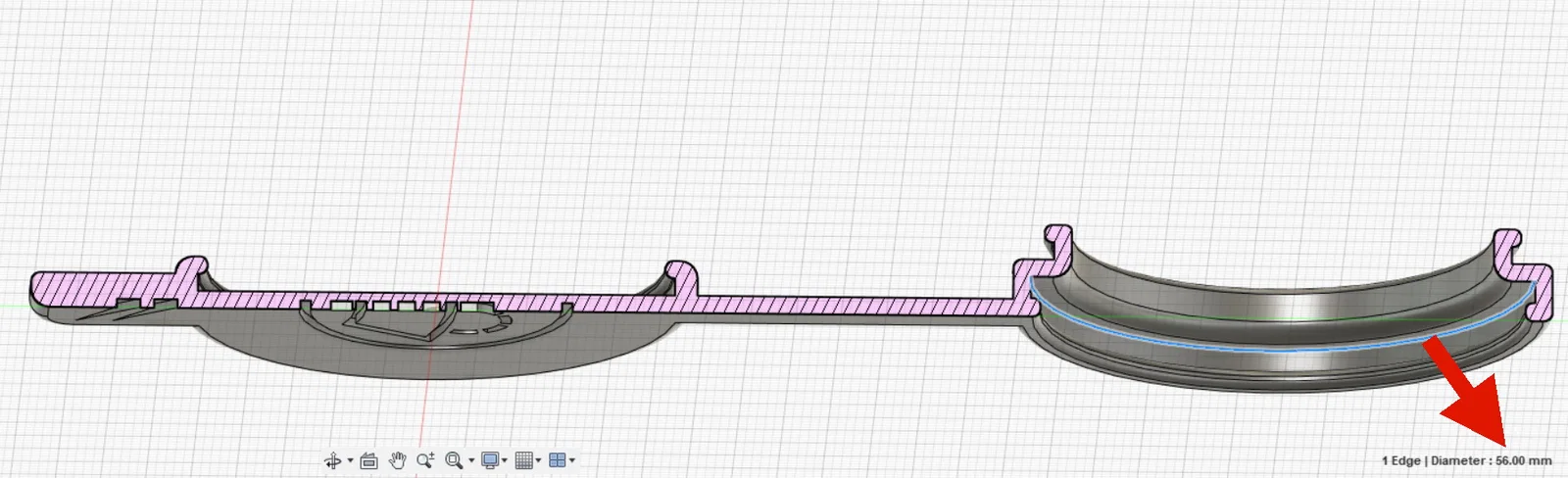Screen dimensions: 1568x478
Task: Choose the Zoom Window / Fit tool
Action: pyautogui.click(x=454, y=460)
